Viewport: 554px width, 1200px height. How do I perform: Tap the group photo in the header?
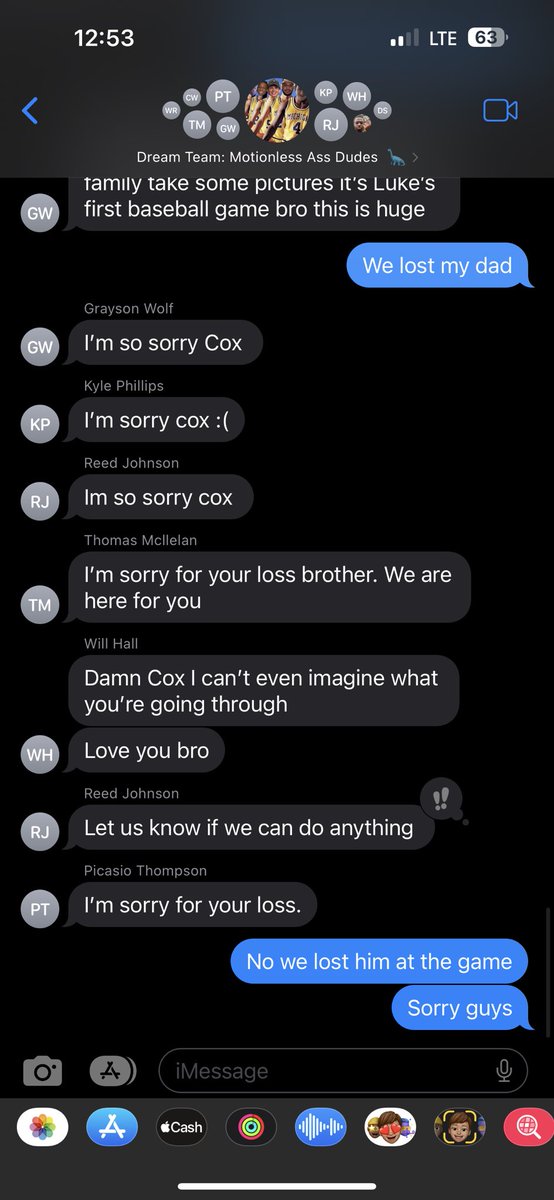(277, 110)
